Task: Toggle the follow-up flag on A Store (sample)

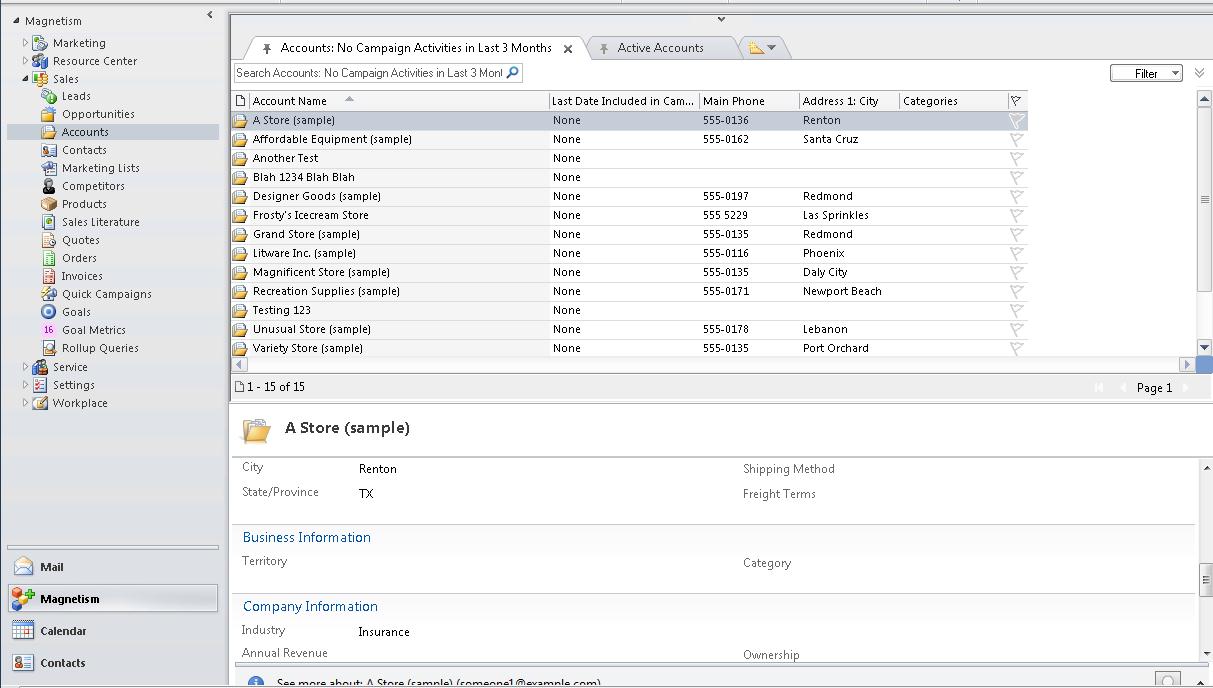Action: click(1016, 120)
